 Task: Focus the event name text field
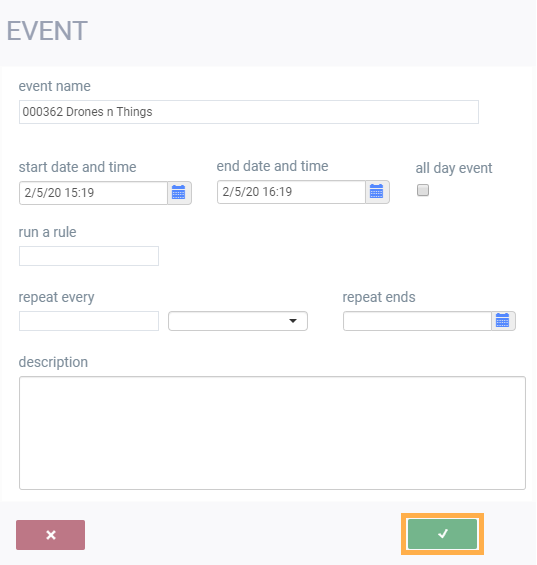pyautogui.click(x=249, y=112)
